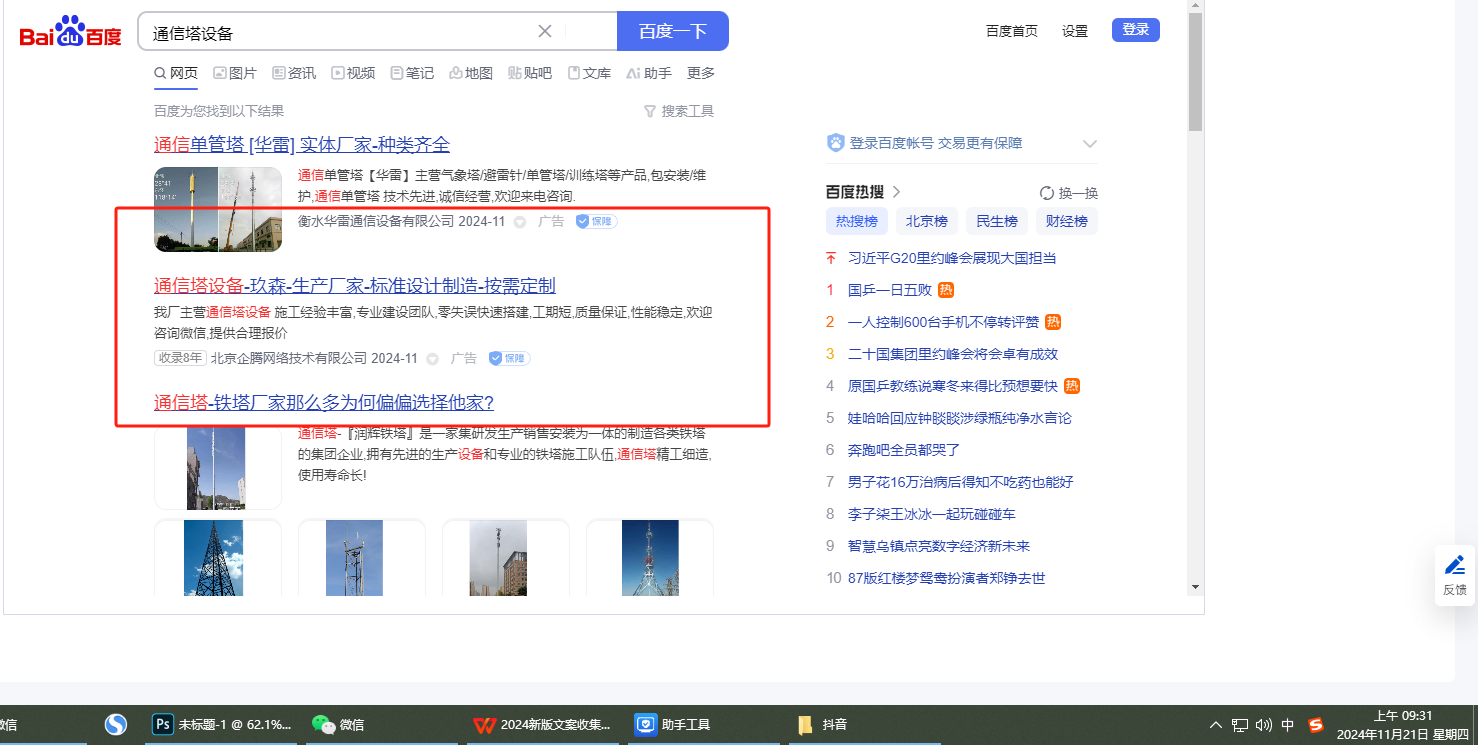The image size is (1478, 745).
Task: Open result 通信单管塔 [华雷] 实体厂家-种类齐全
Action: click(x=302, y=145)
